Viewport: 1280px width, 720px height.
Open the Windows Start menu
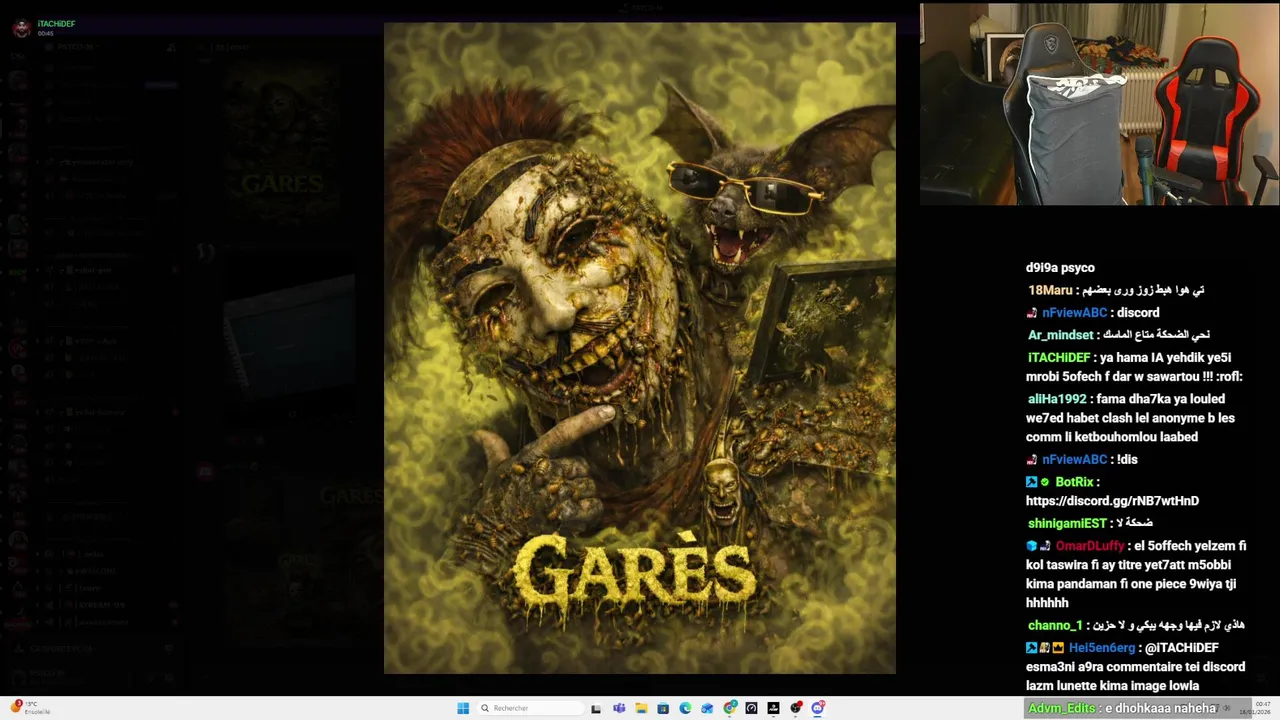click(x=463, y=708)
